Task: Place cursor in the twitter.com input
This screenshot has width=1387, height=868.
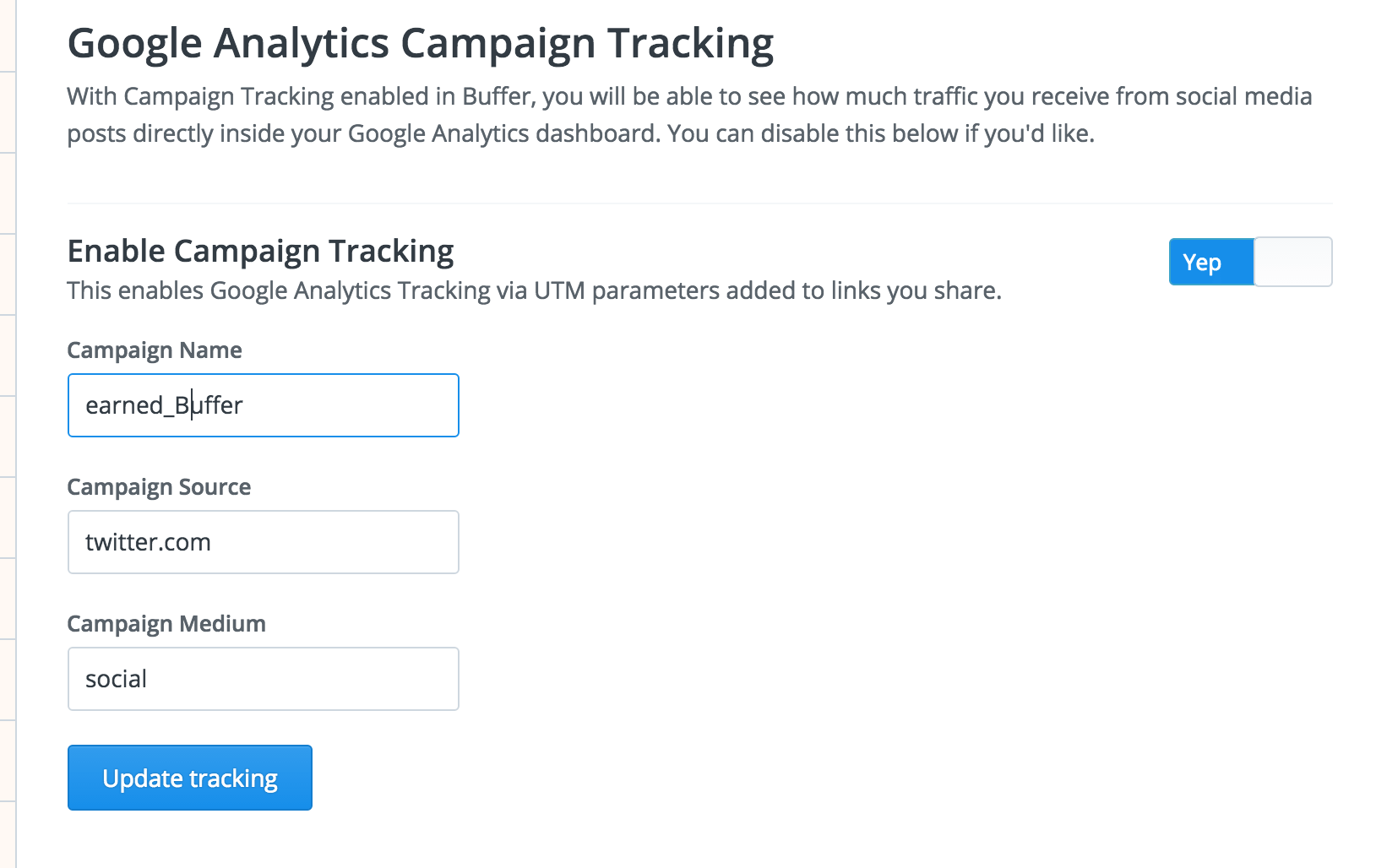Action: (x=262, y=542)
